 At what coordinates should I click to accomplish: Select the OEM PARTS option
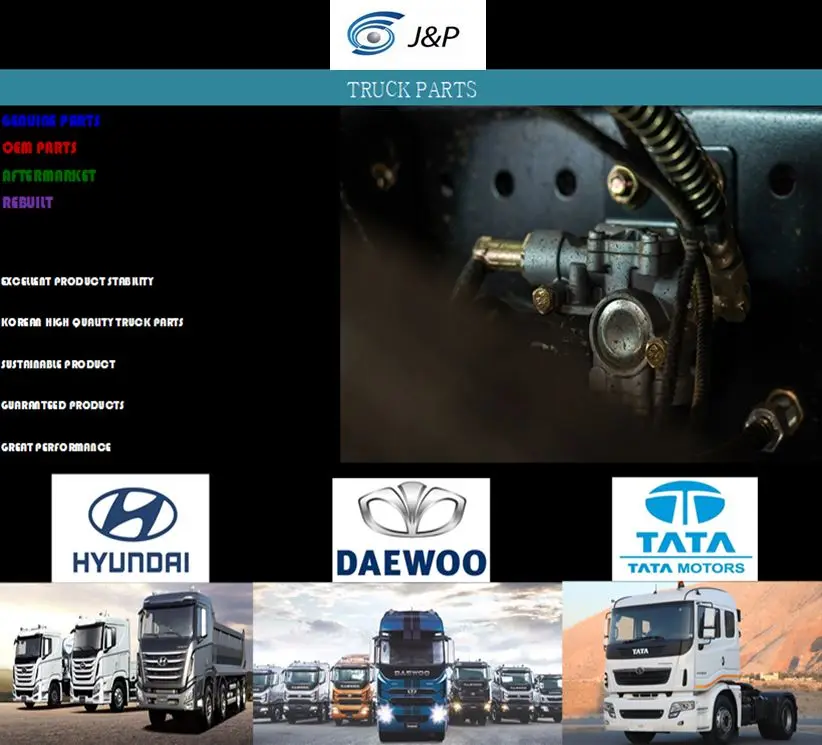(38, 147)
